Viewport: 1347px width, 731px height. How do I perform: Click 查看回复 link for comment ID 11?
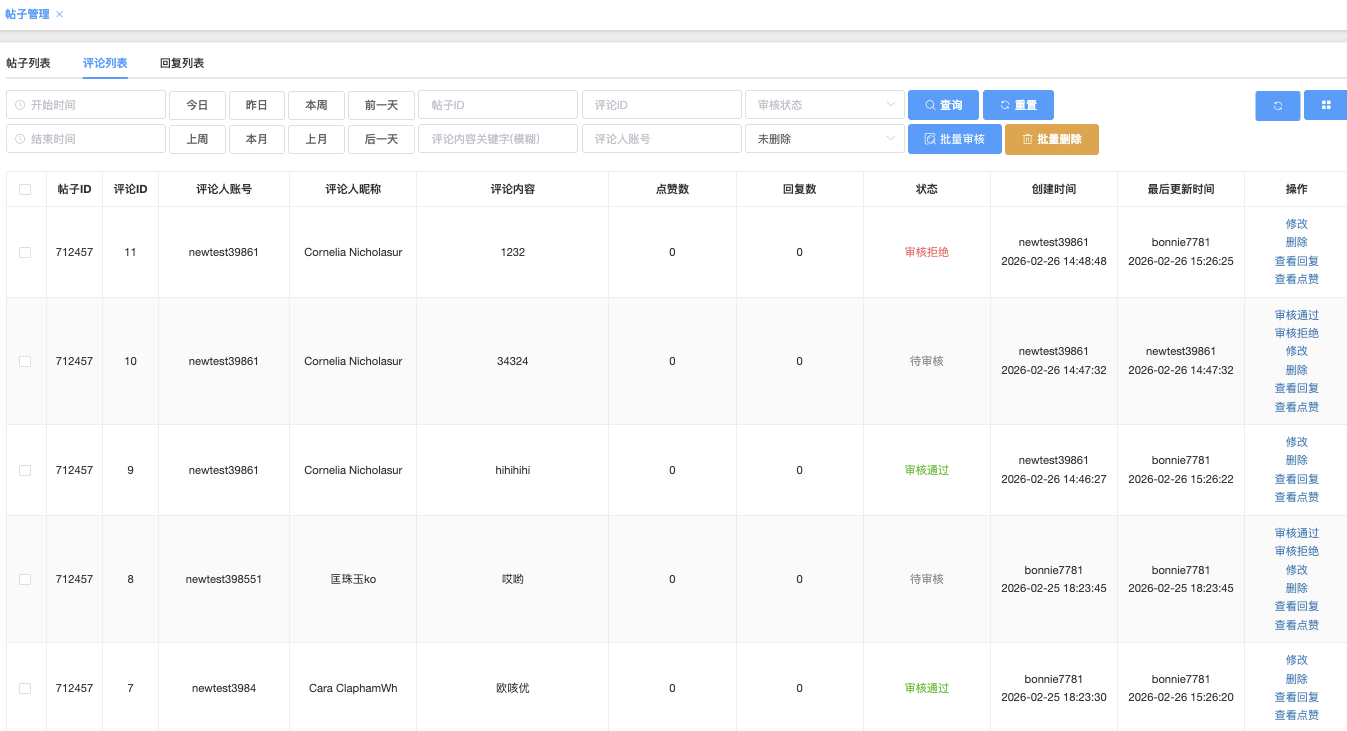click(x=1296, y=261)
